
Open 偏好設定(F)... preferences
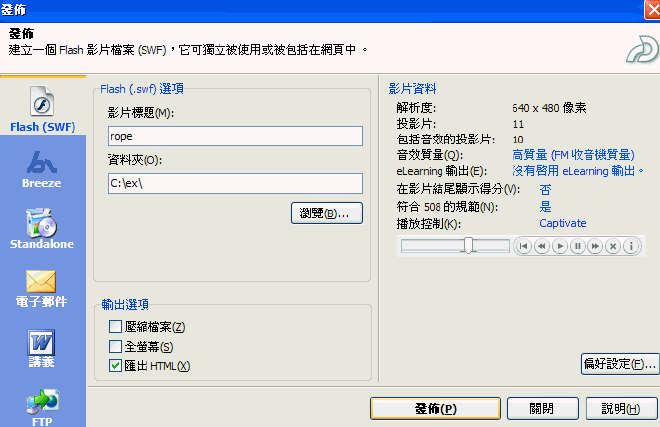point(620,364)
